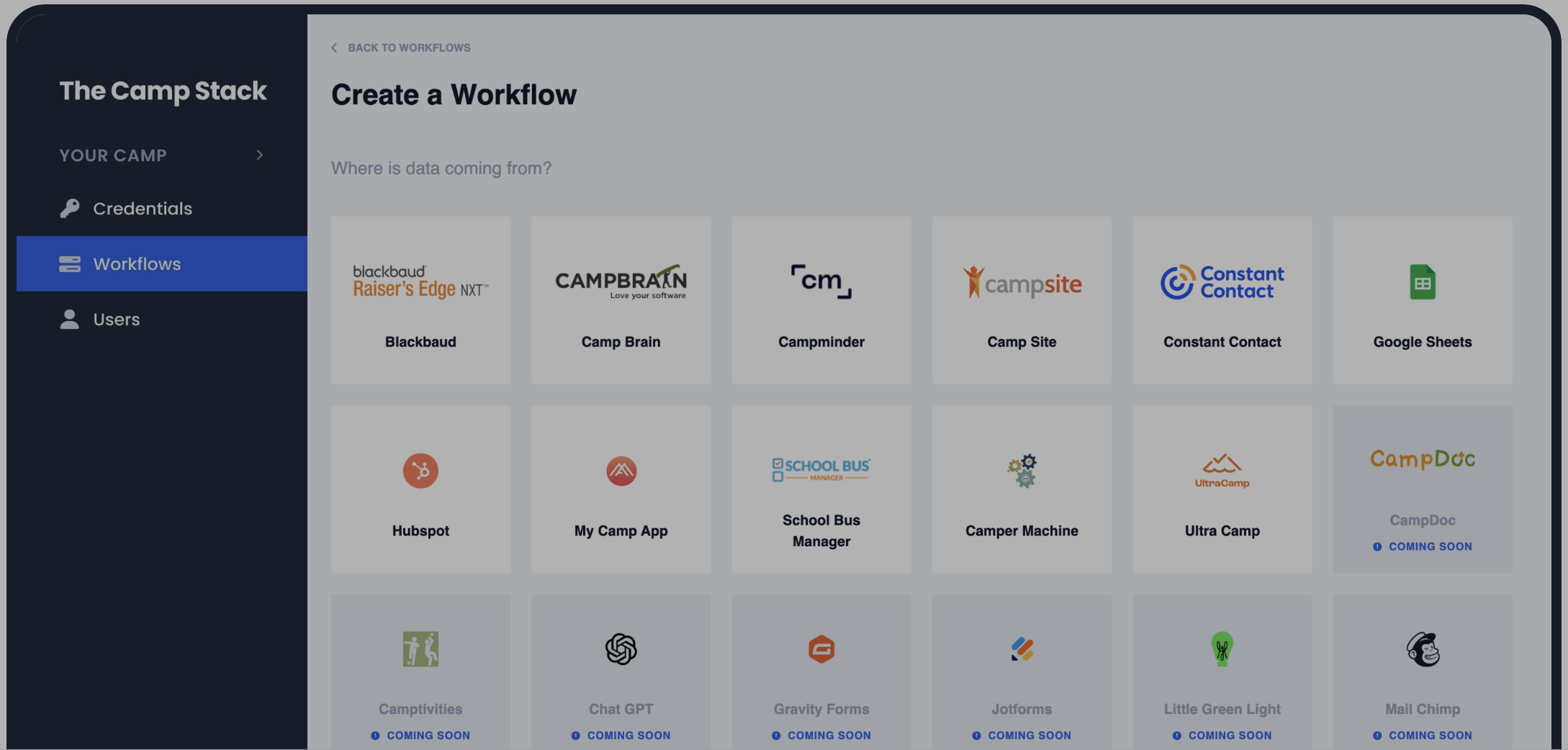Click the Chat GPT swirl icon
This screenshot has height=750, width=1568.
pyautogui.click(x=621, y=649)
